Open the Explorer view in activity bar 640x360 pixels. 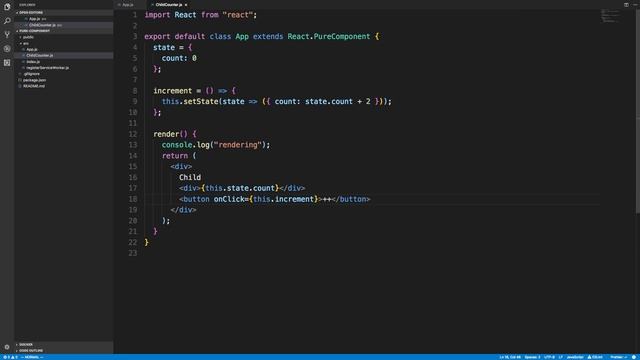point(7,7)
